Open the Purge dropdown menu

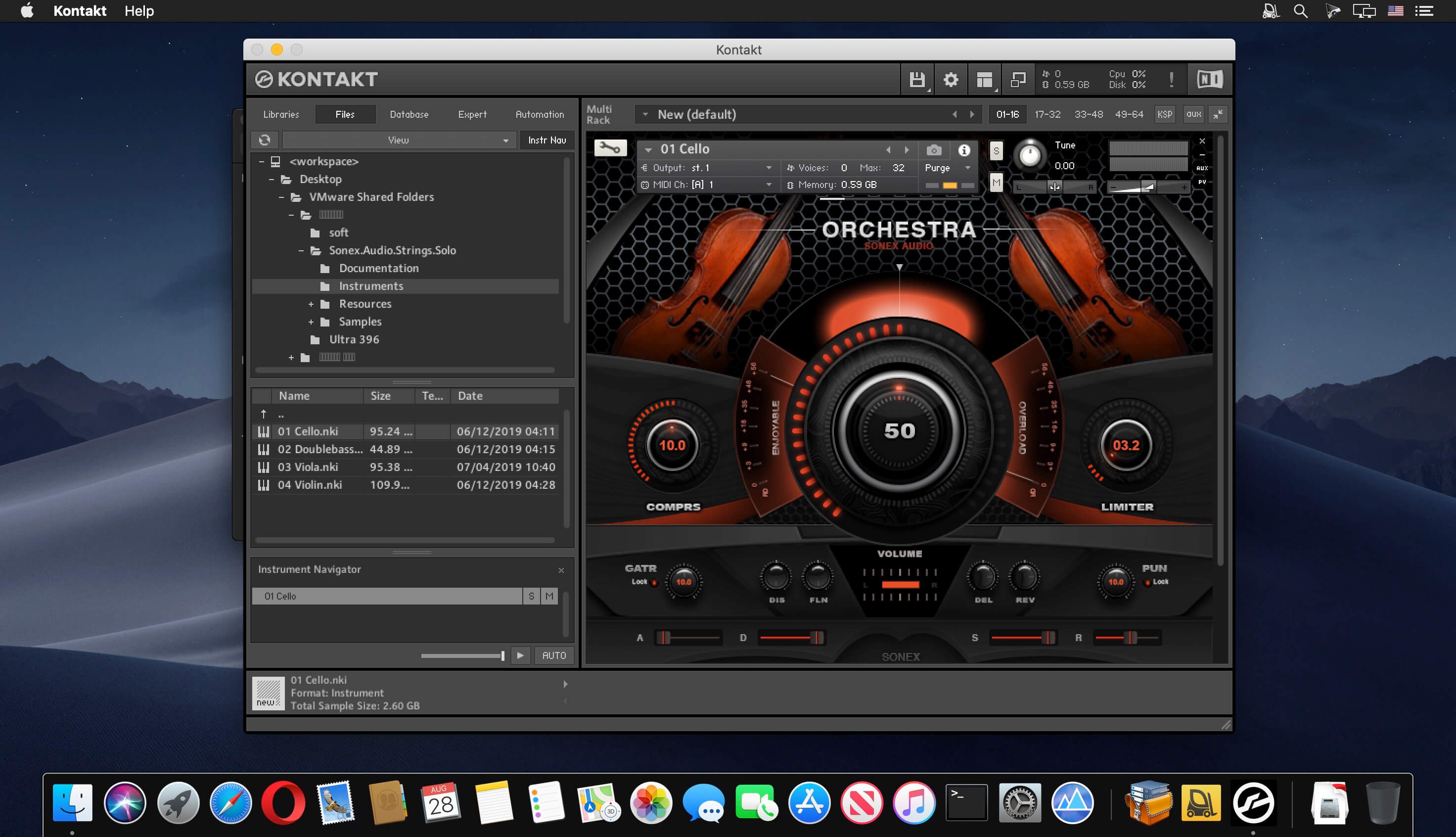pos(948,168)
